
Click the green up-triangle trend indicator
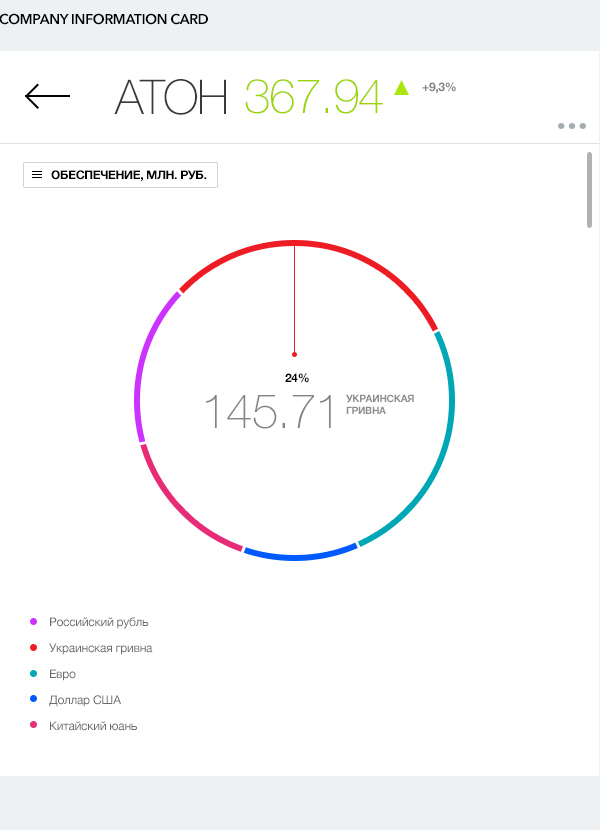click(x=401, y=87)
